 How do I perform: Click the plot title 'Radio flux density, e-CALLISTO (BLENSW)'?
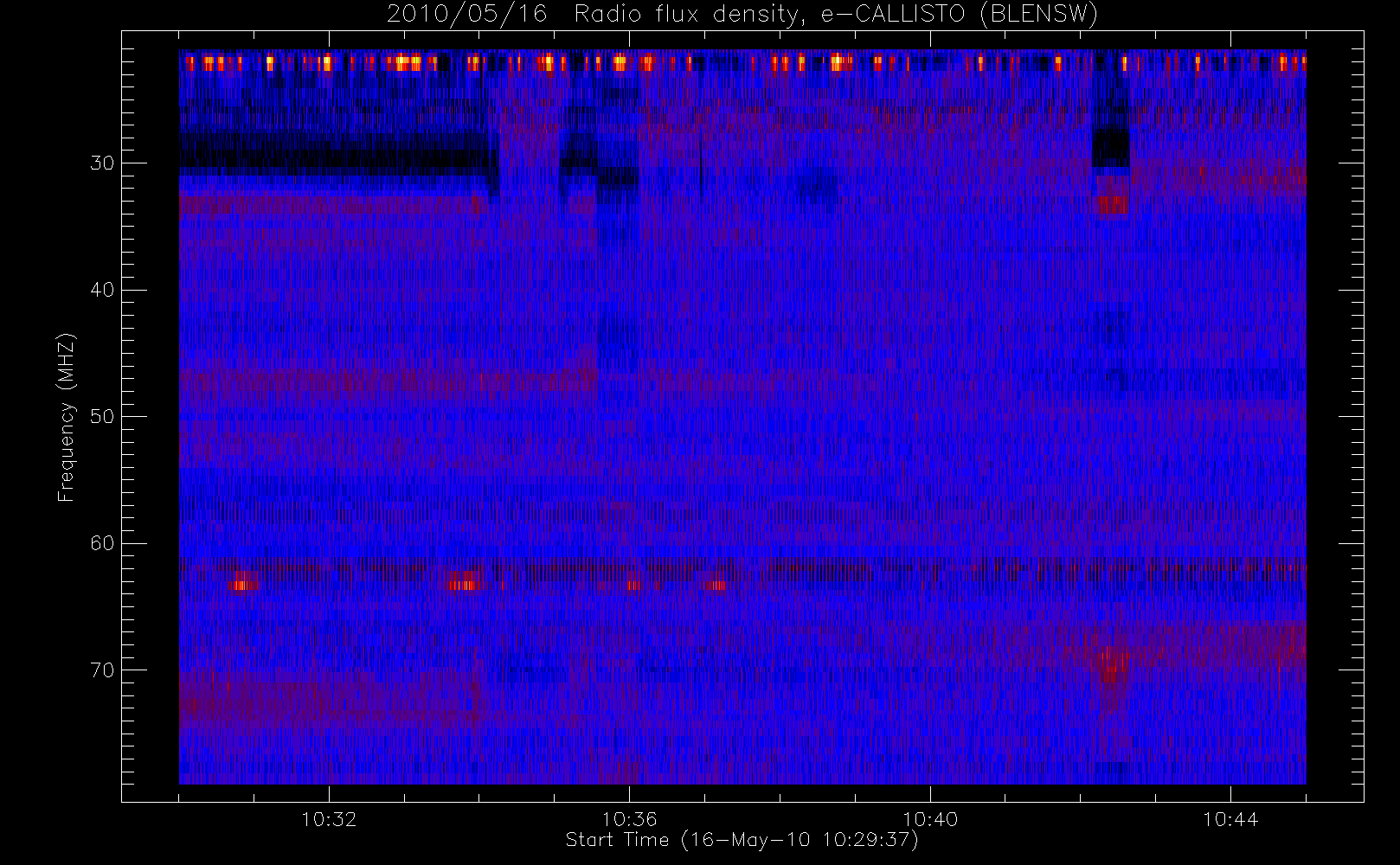coord(836,15)
